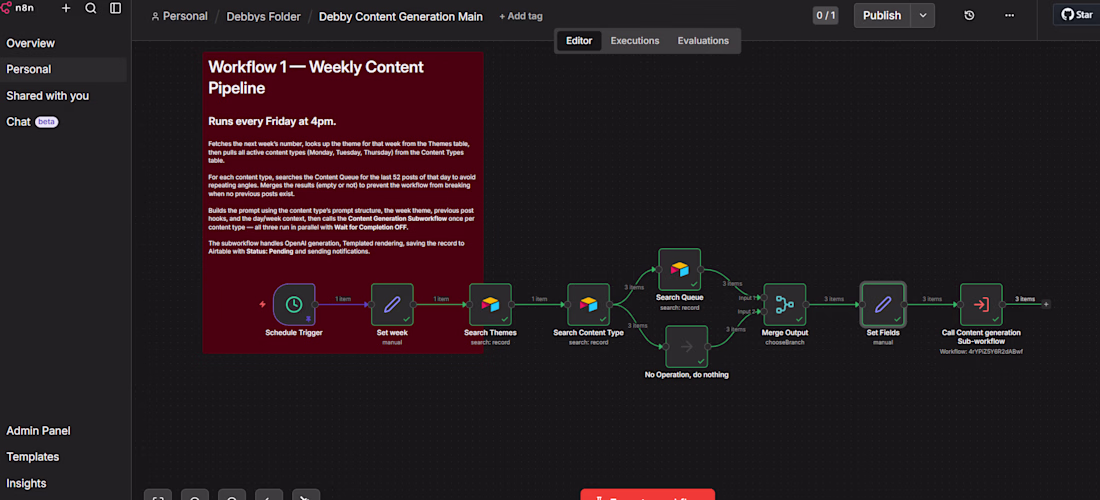The image size is (1100, 500).
Task: Select the Search Queue Airtable node
Action: pyautogui.click(x=680, y=269)
